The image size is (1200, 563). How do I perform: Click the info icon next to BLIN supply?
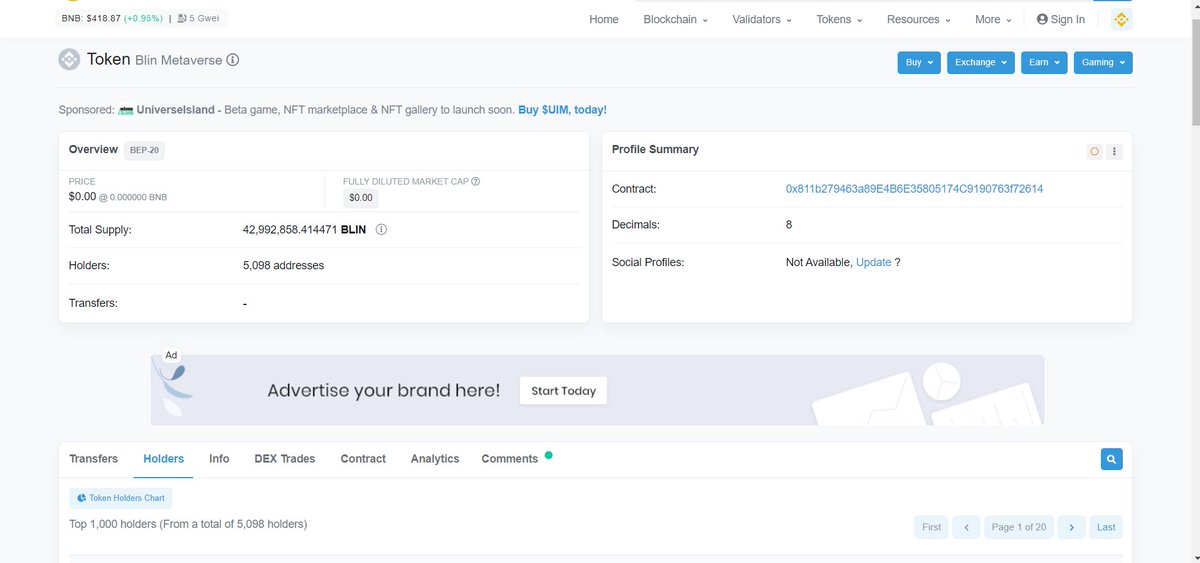pyautogui.click(x=381, y=229)
